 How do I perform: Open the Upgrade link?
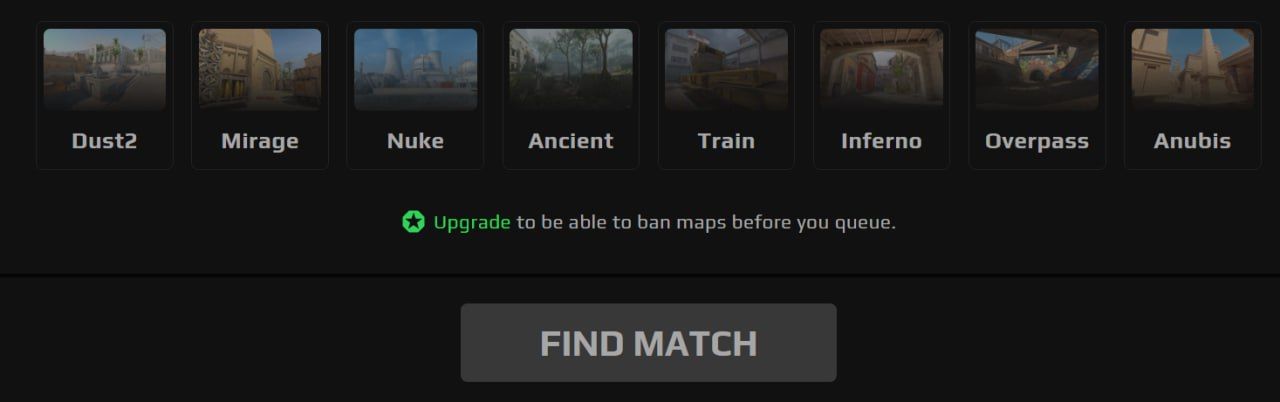click(x=472, y=222)
